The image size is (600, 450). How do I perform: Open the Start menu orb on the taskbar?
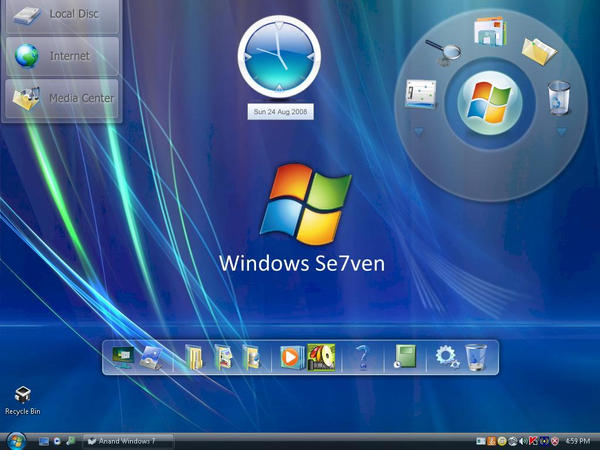pos(16,441)
